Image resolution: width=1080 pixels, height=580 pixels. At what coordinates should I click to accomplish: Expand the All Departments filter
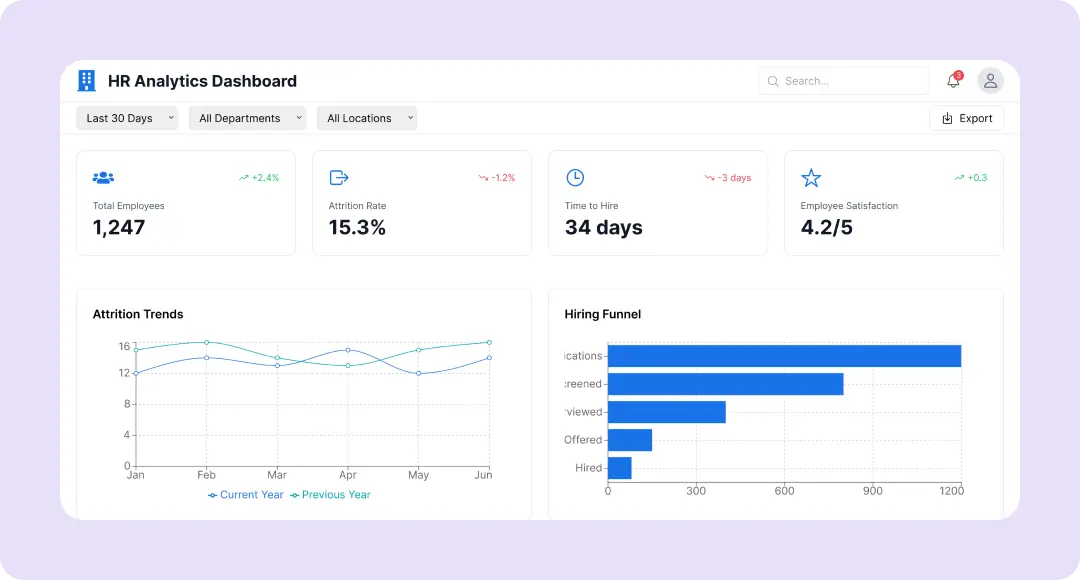[x=247, y=118]
